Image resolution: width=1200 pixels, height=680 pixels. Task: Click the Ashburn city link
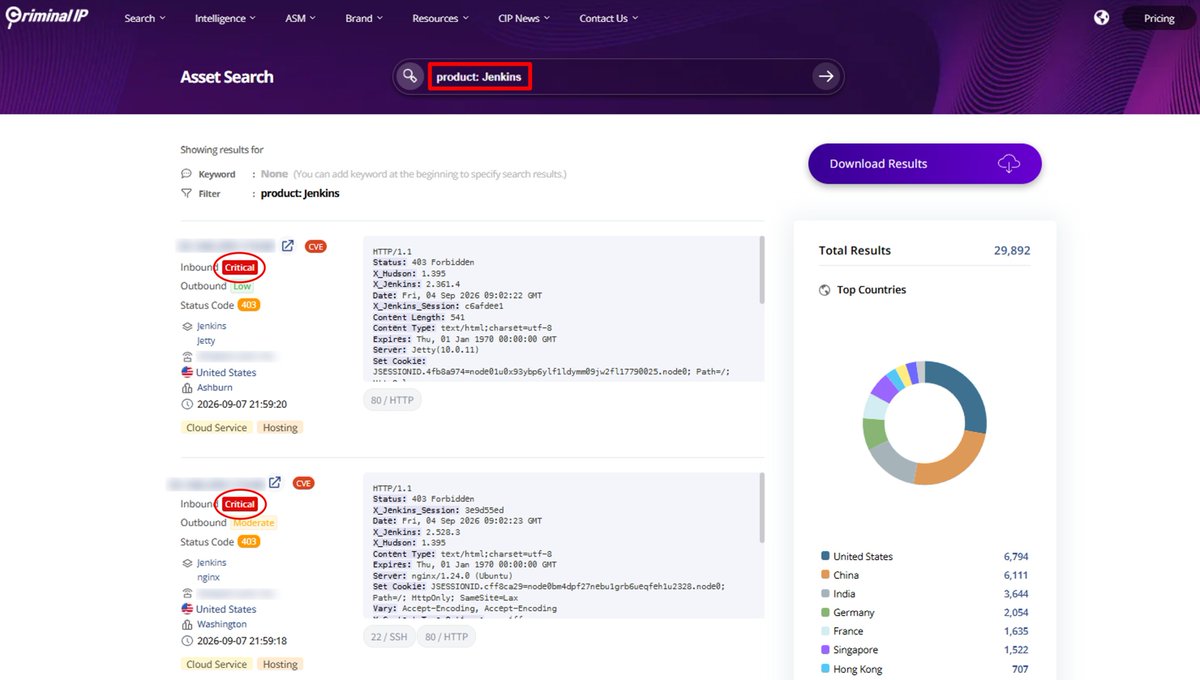[215, 388]
